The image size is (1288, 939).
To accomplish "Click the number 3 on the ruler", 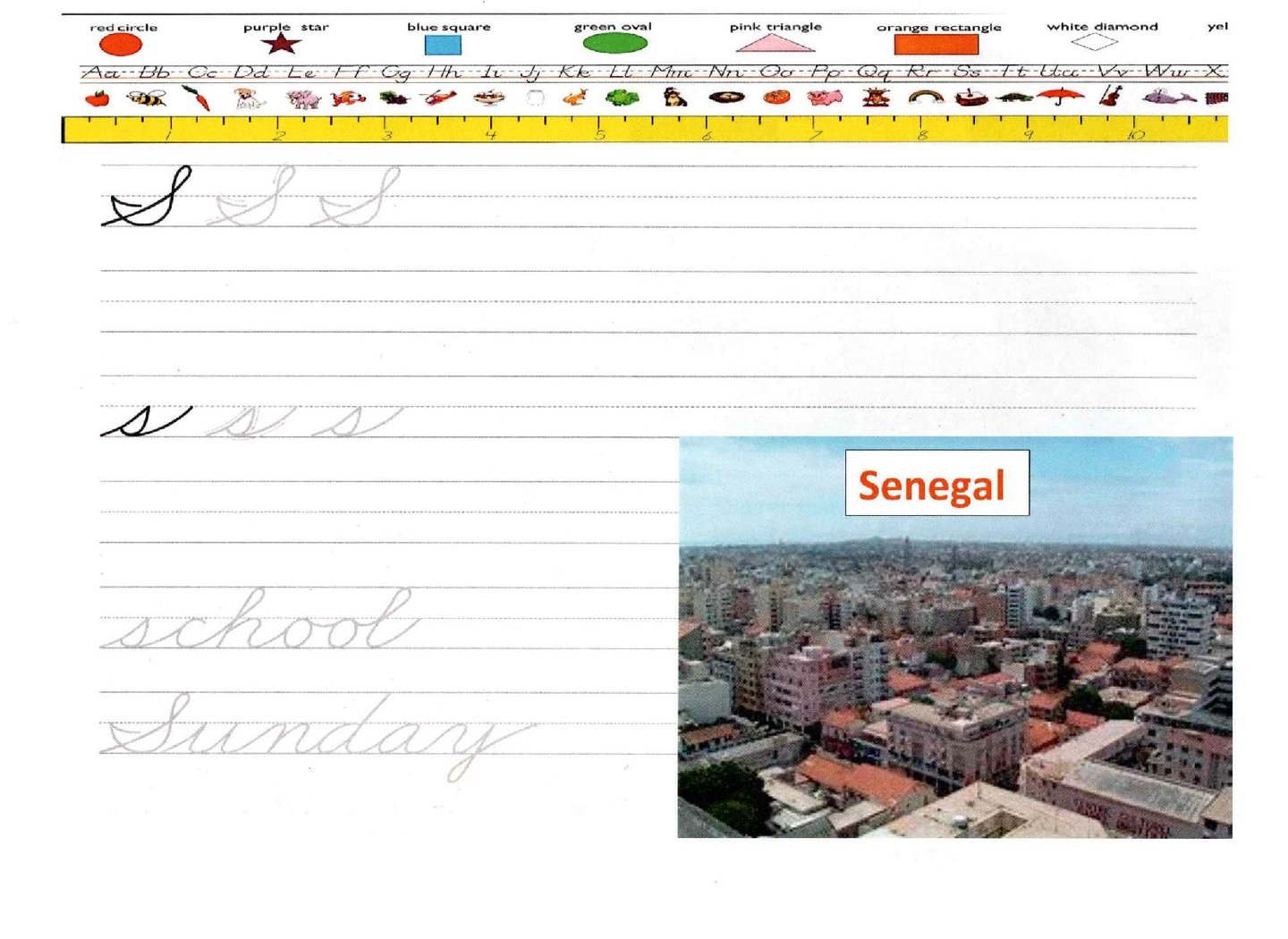I will (387, 136).
